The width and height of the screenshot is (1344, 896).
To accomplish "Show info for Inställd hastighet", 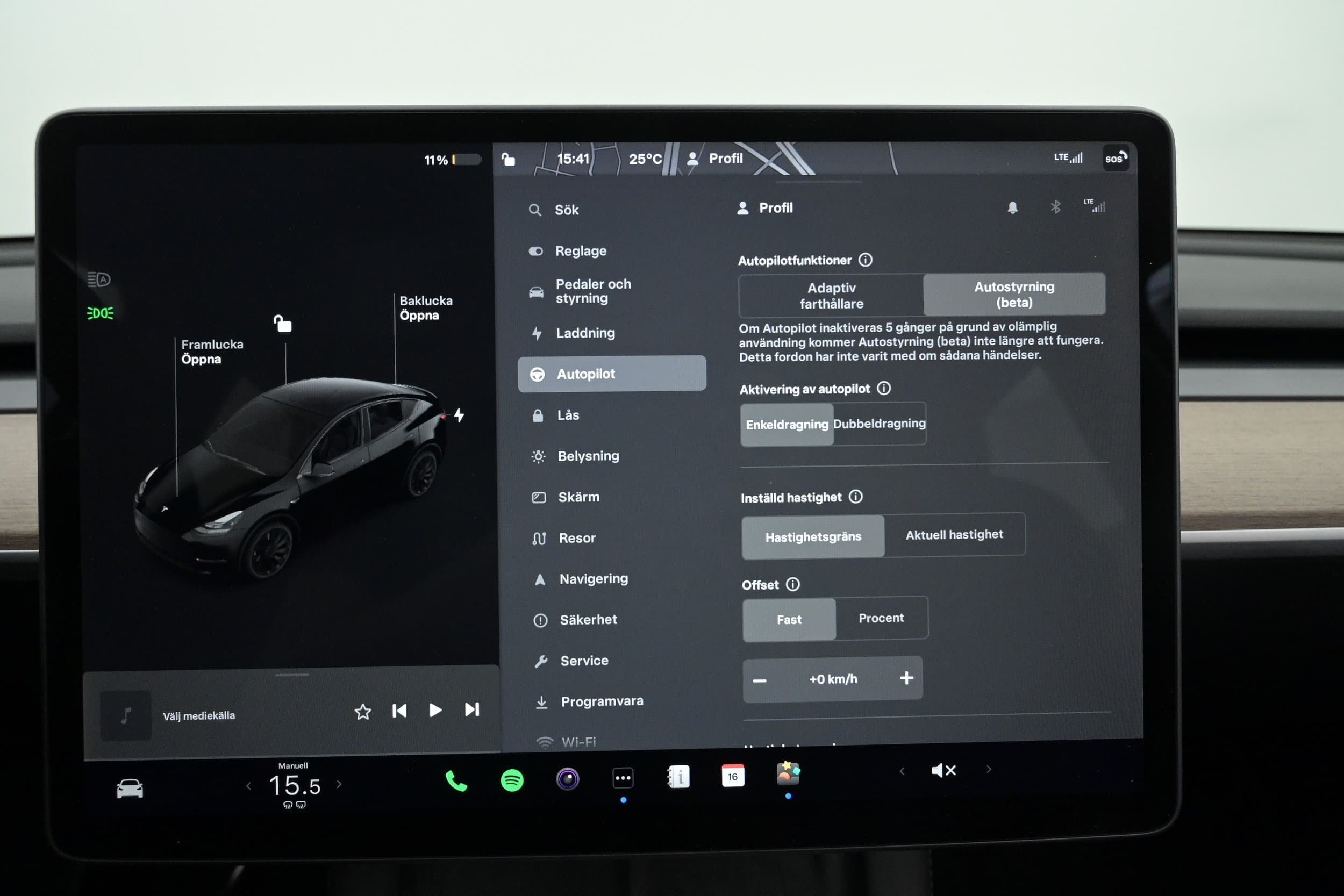I will pos(855,497).
